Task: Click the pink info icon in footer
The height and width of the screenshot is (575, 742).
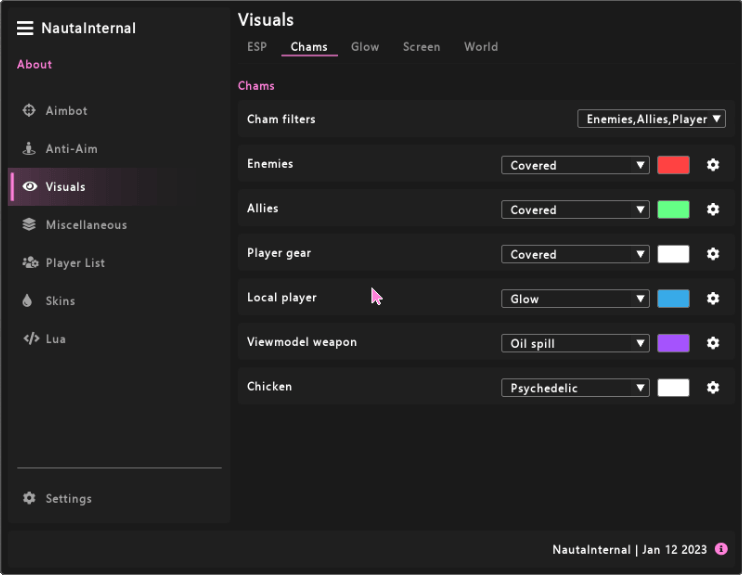Action: [x=721, y=549]
